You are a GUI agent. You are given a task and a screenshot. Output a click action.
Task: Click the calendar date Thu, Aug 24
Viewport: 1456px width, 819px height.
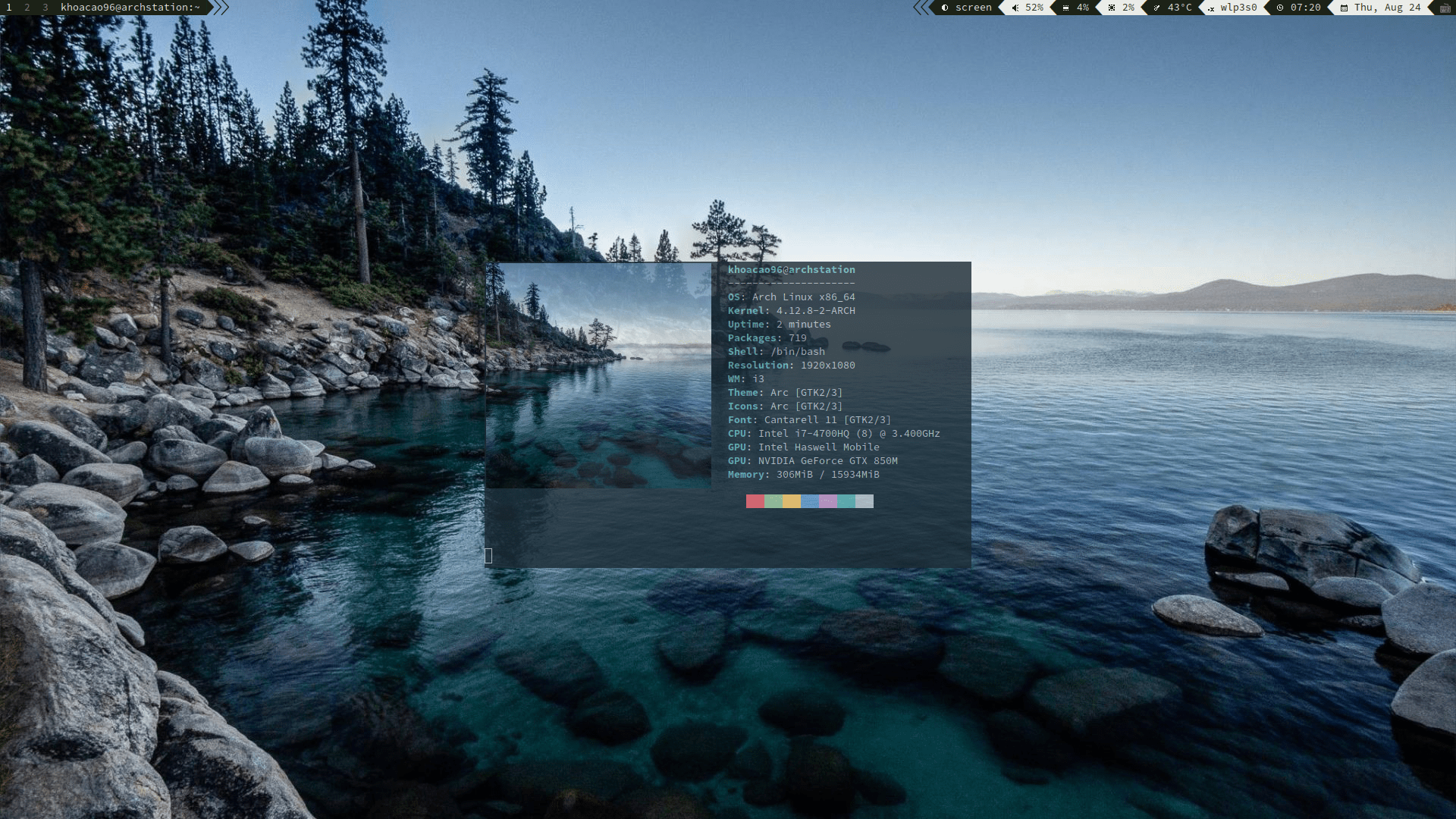pyautogui.click(x=1387, y=8)
